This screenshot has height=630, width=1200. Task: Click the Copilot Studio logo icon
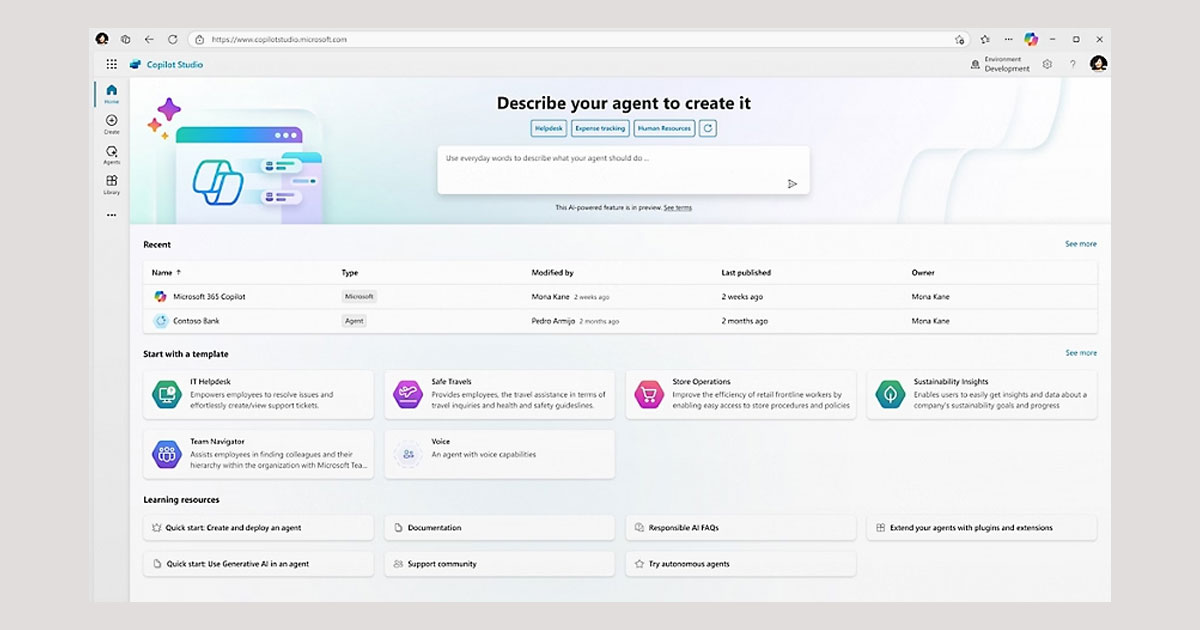click(x=135, y=64)
